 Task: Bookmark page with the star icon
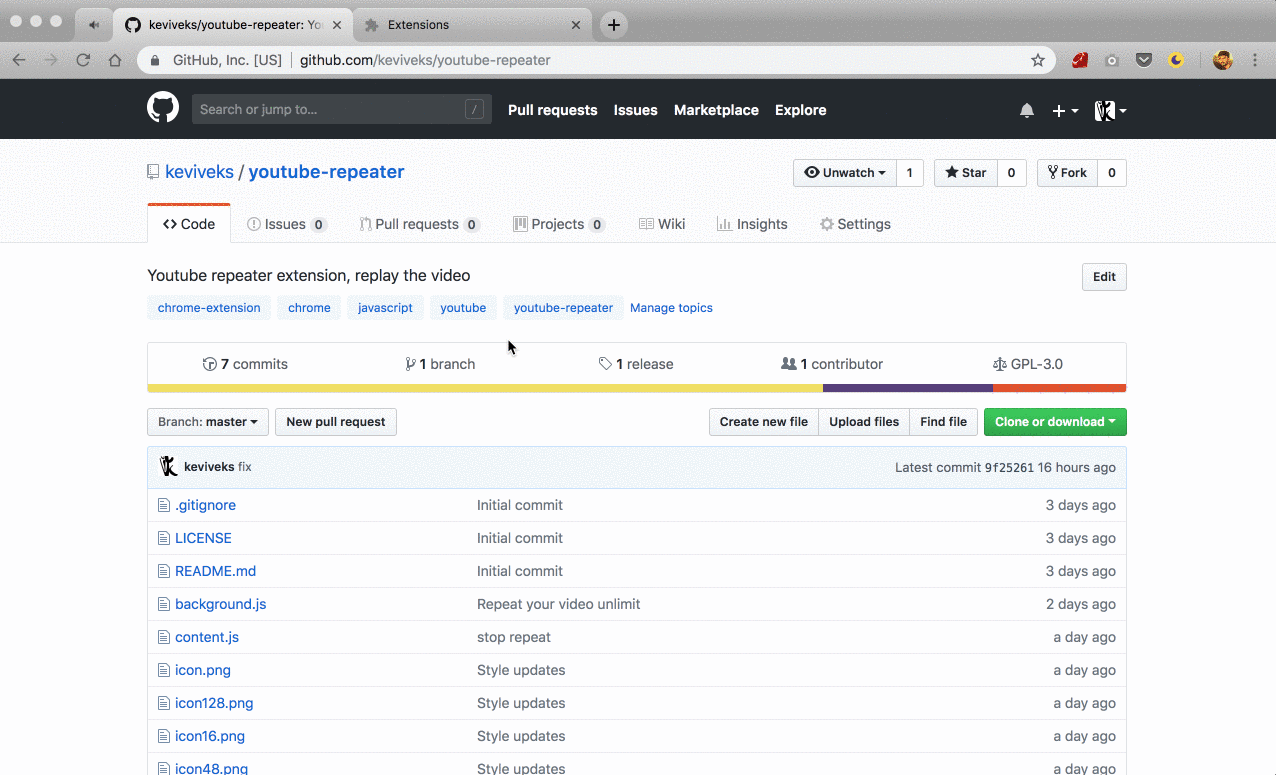coord(1038,60)
